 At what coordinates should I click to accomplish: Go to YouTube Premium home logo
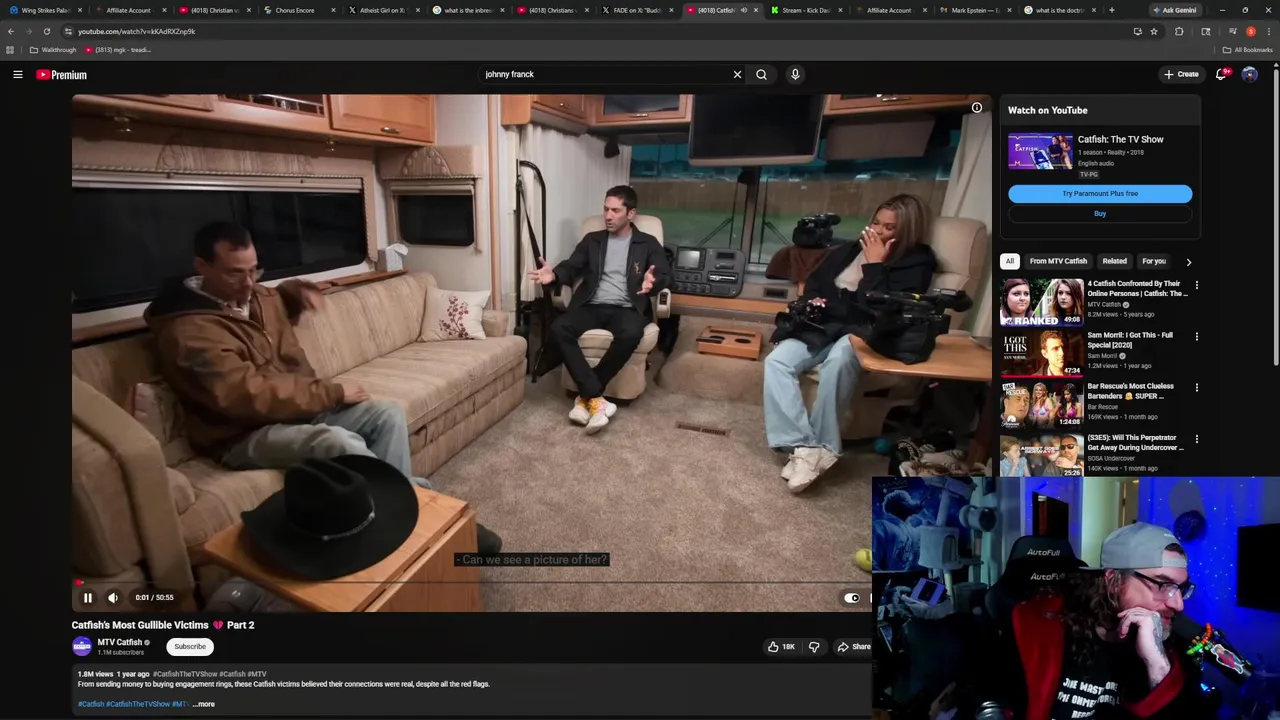[62, 75]
